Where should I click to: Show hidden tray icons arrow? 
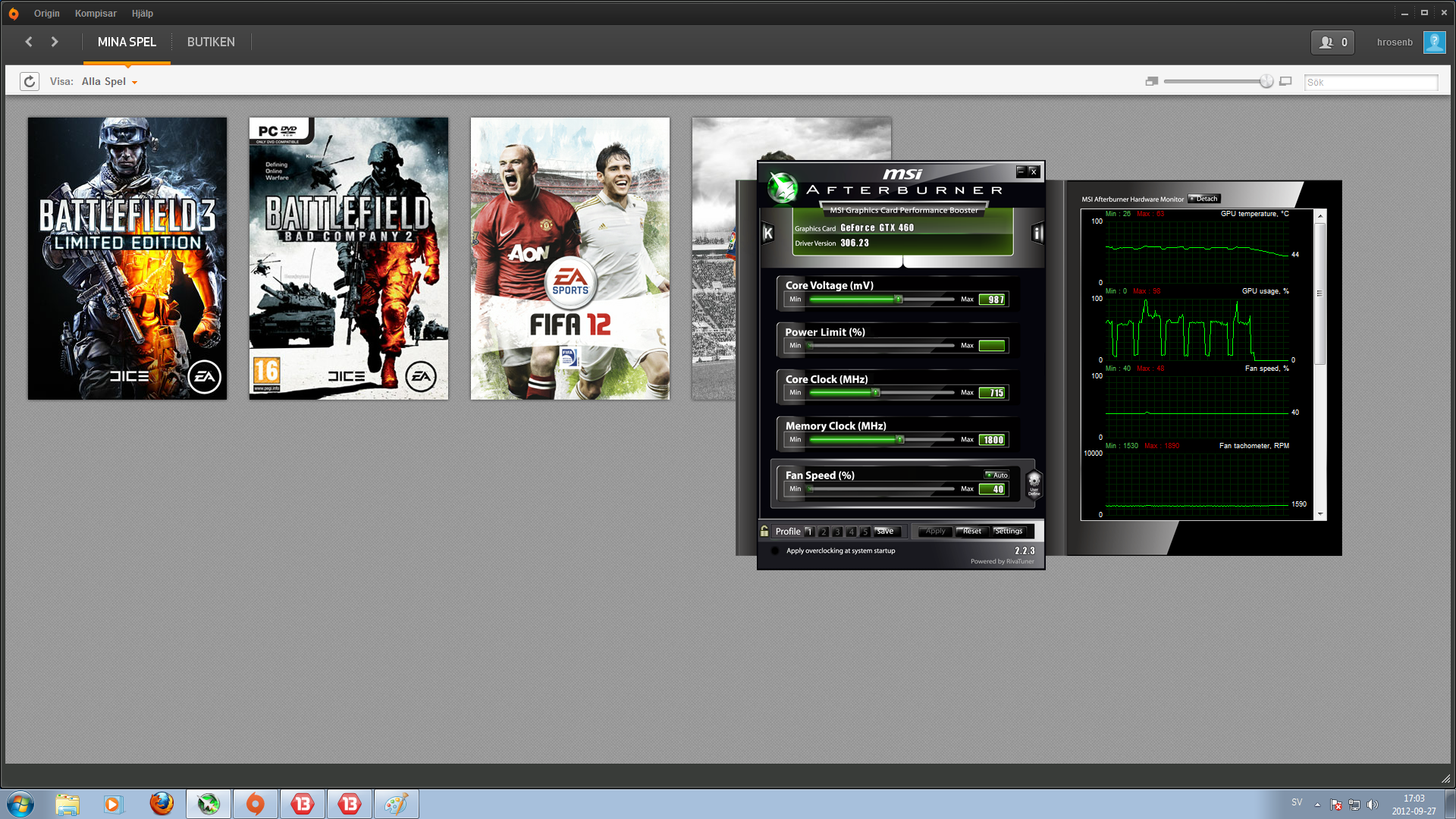[x=1317, y=805]
